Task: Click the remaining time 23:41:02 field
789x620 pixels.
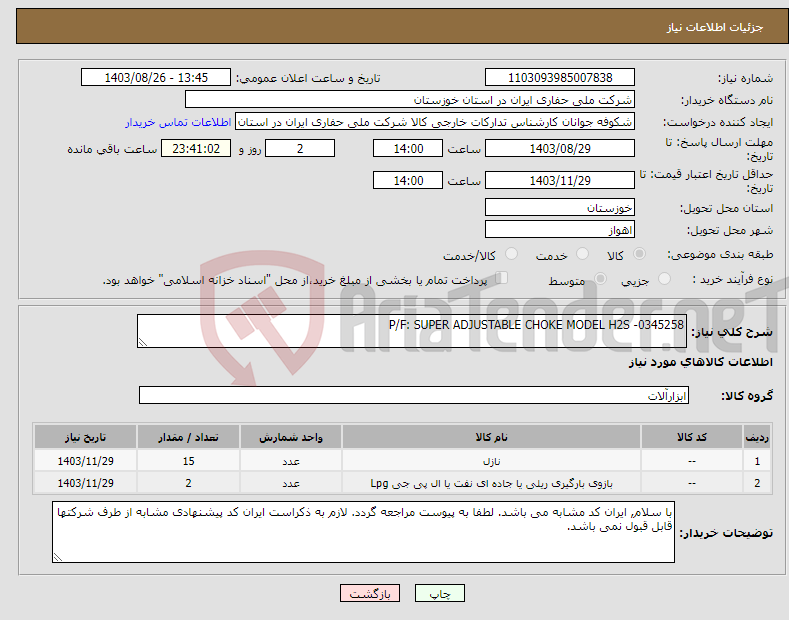Action: click(x=196, y=148)
